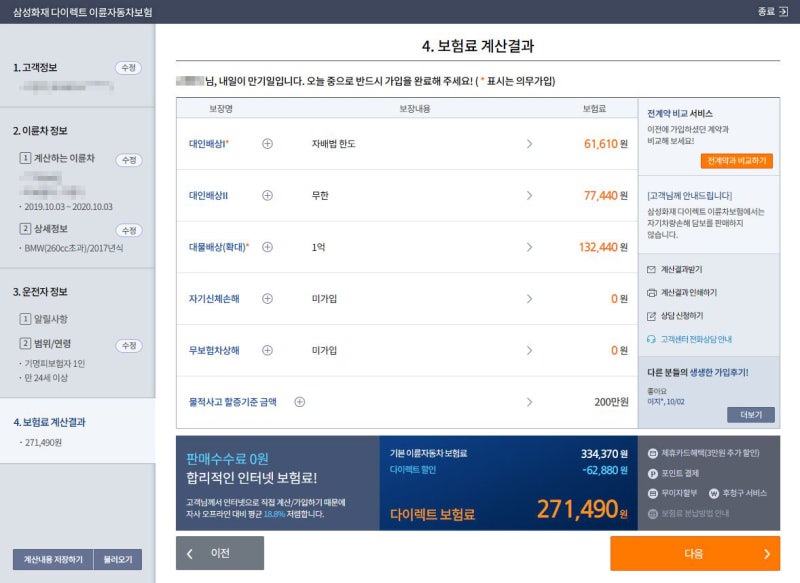Open the 3. 운전자 정보 step
Viewport: 800px width, 583px height.
(40, 292)
